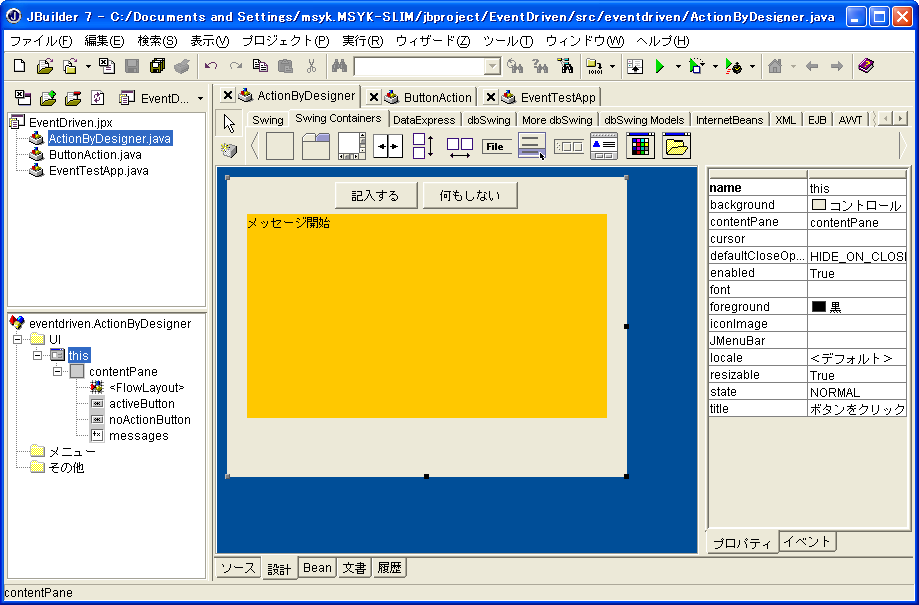Viewport: 919px width, 605px height.
Task: Close the ButtonAction editor tab
Action: point(373,97)
